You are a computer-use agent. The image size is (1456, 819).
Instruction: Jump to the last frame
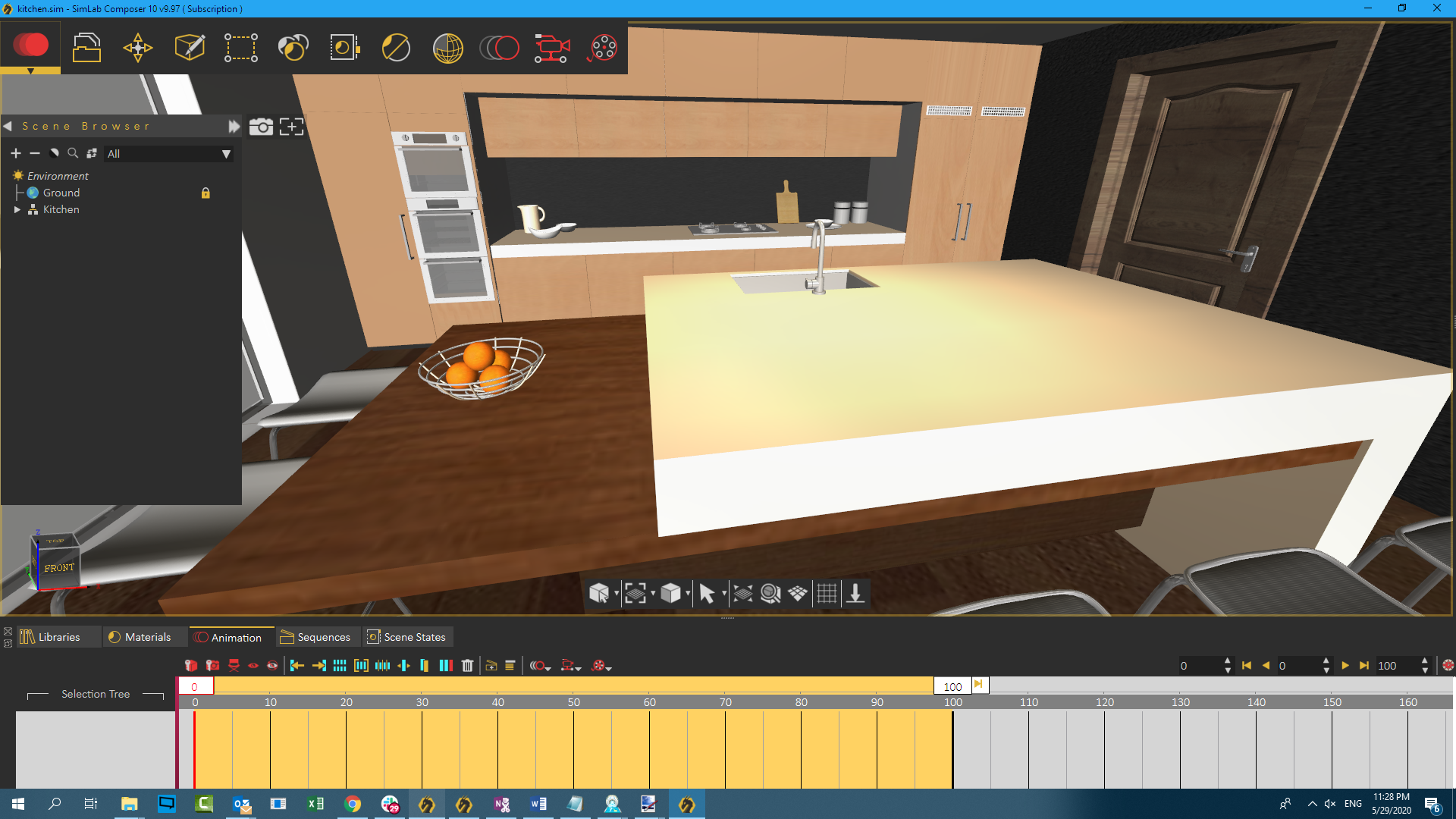(x=1364, y=666)
